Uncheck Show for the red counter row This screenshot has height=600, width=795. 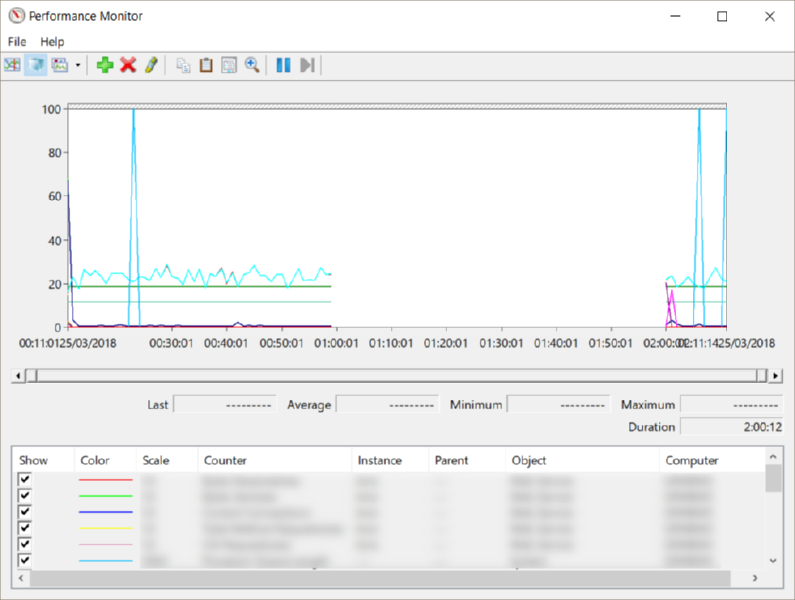click(24, 479)
